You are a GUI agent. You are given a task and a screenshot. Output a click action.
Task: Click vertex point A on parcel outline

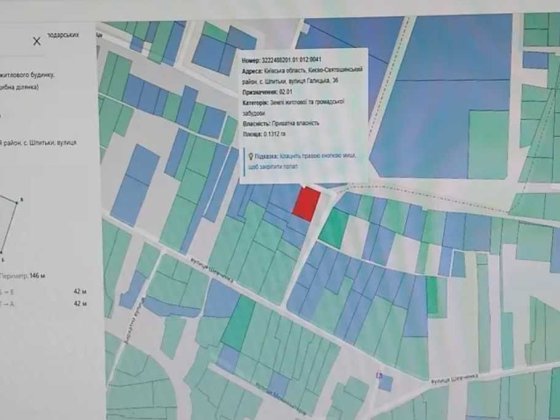click(x=17, y=202)
